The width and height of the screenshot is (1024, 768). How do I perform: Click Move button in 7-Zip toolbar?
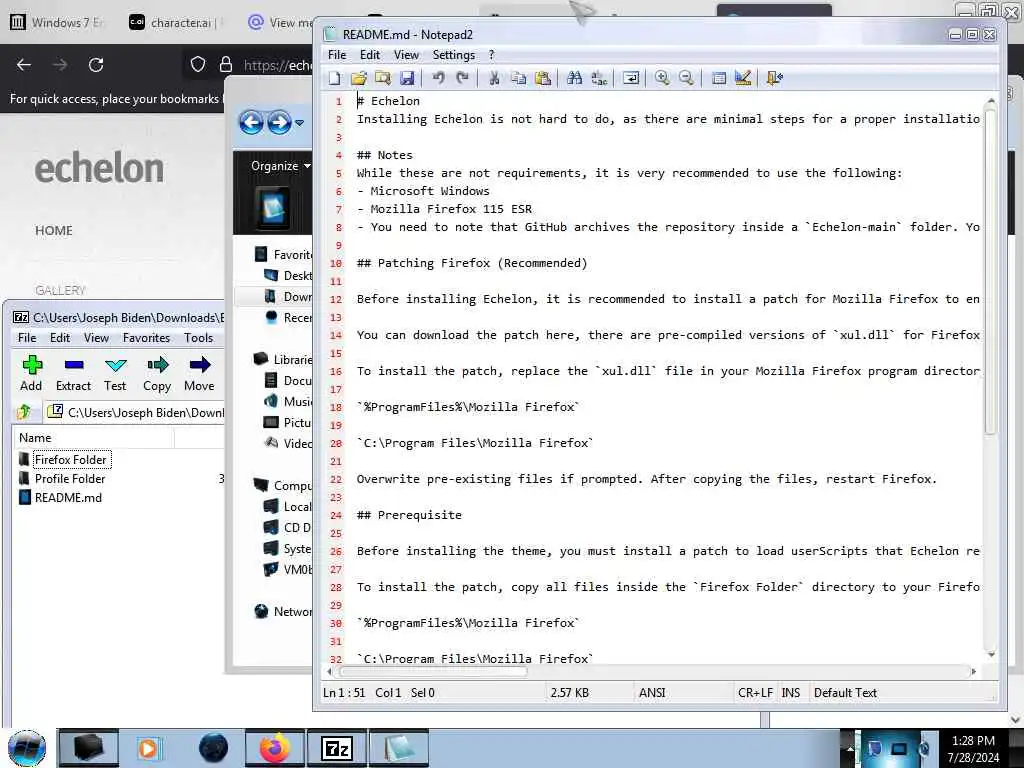pos(199,374)
